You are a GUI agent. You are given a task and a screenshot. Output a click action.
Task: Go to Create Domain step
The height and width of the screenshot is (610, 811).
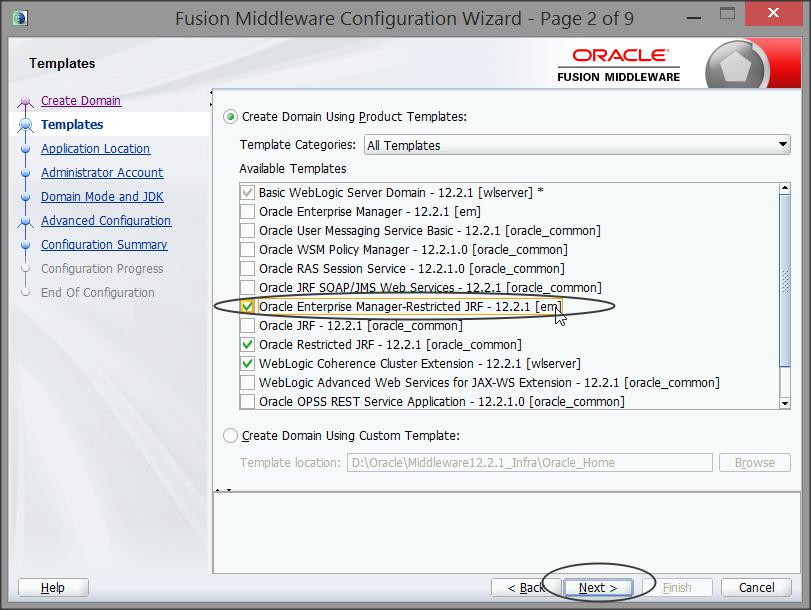click(x=81, y=101)
